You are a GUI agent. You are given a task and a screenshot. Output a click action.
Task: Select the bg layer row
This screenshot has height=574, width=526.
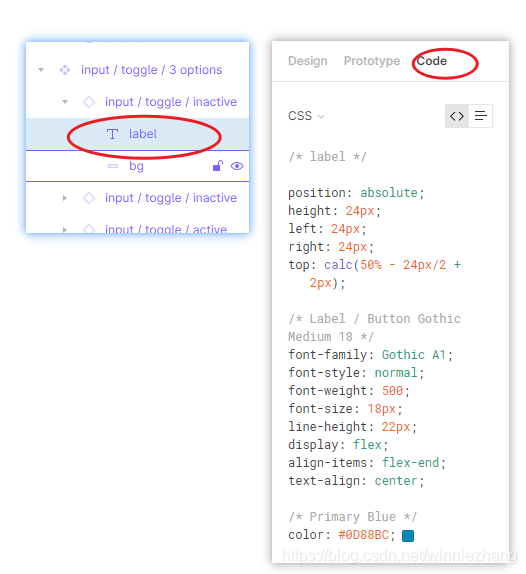pyautogui.click(x=137, y=166)
